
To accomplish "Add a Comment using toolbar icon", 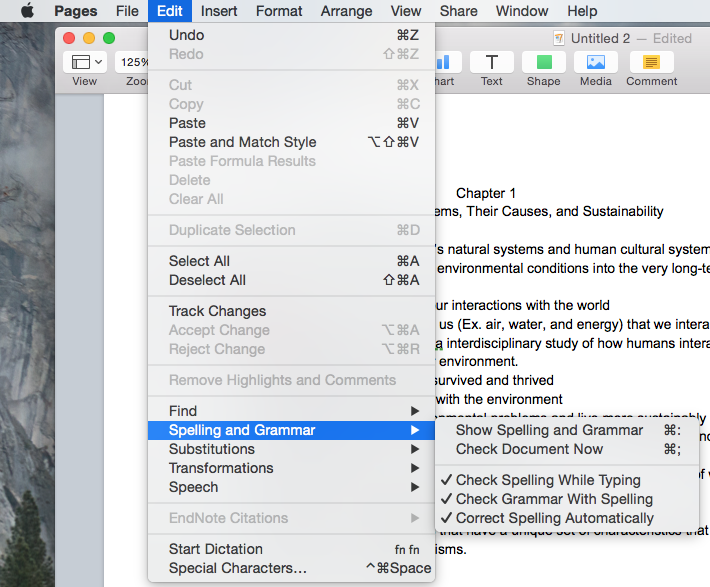I will pos(652,62).
